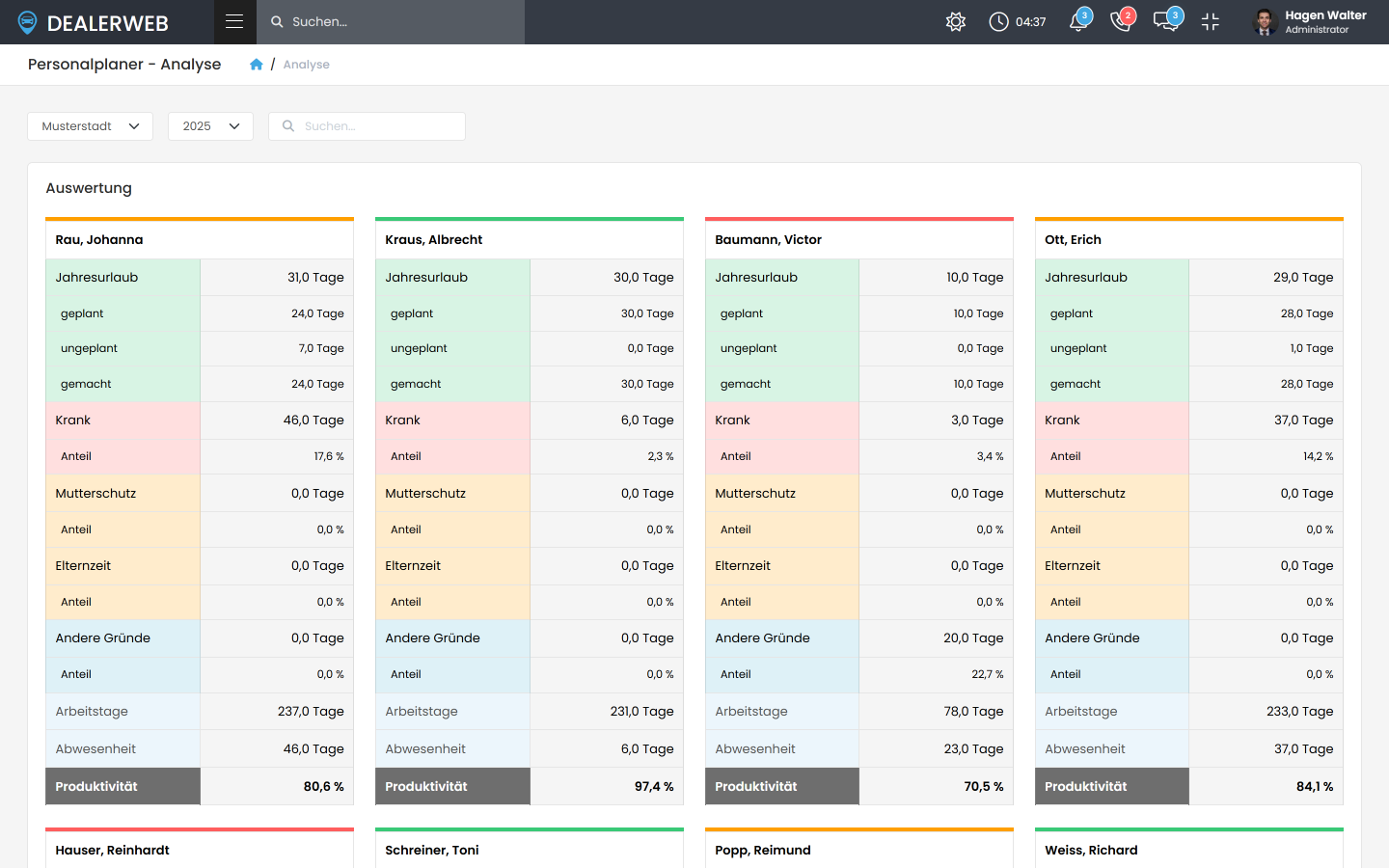Click Rau, Johanna's 46,0 Tage Krank value

coord(313,420)
